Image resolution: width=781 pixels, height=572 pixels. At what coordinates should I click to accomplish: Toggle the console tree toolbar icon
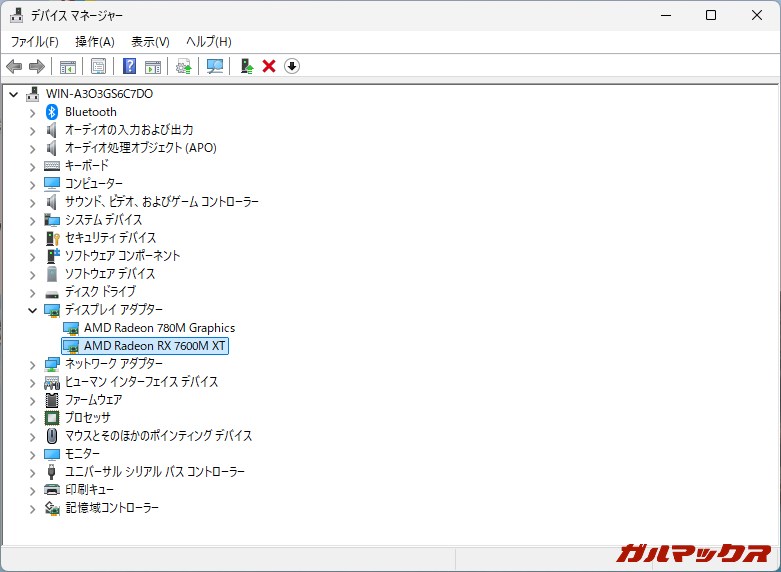pos(68,66)
